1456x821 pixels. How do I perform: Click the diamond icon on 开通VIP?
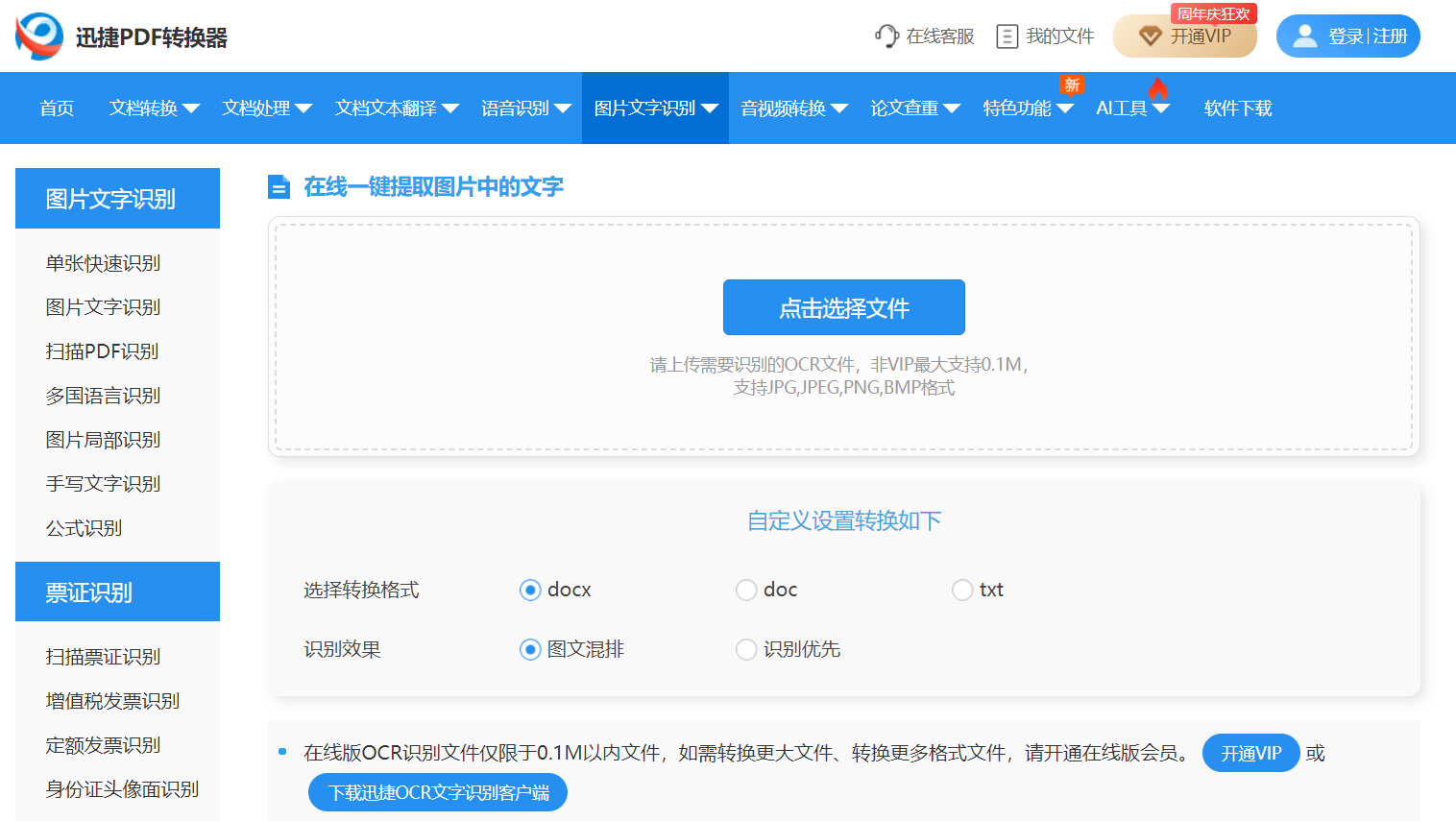coord(1150,36)
